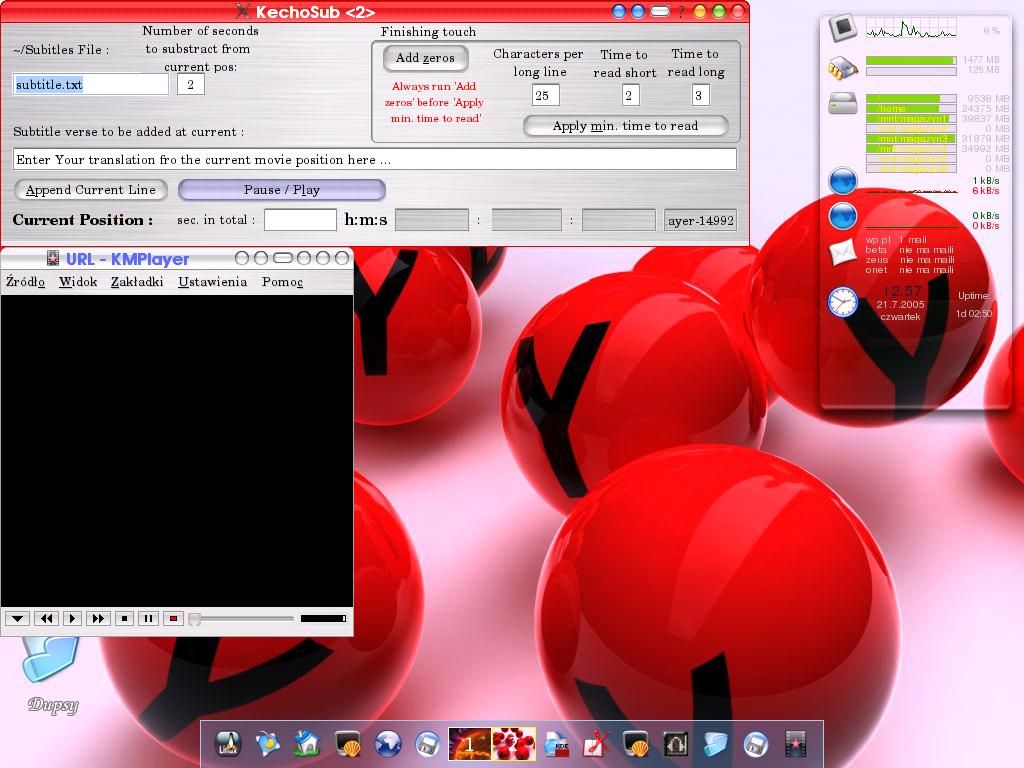
Task: Click the translation verse text field
Action: 375,159
